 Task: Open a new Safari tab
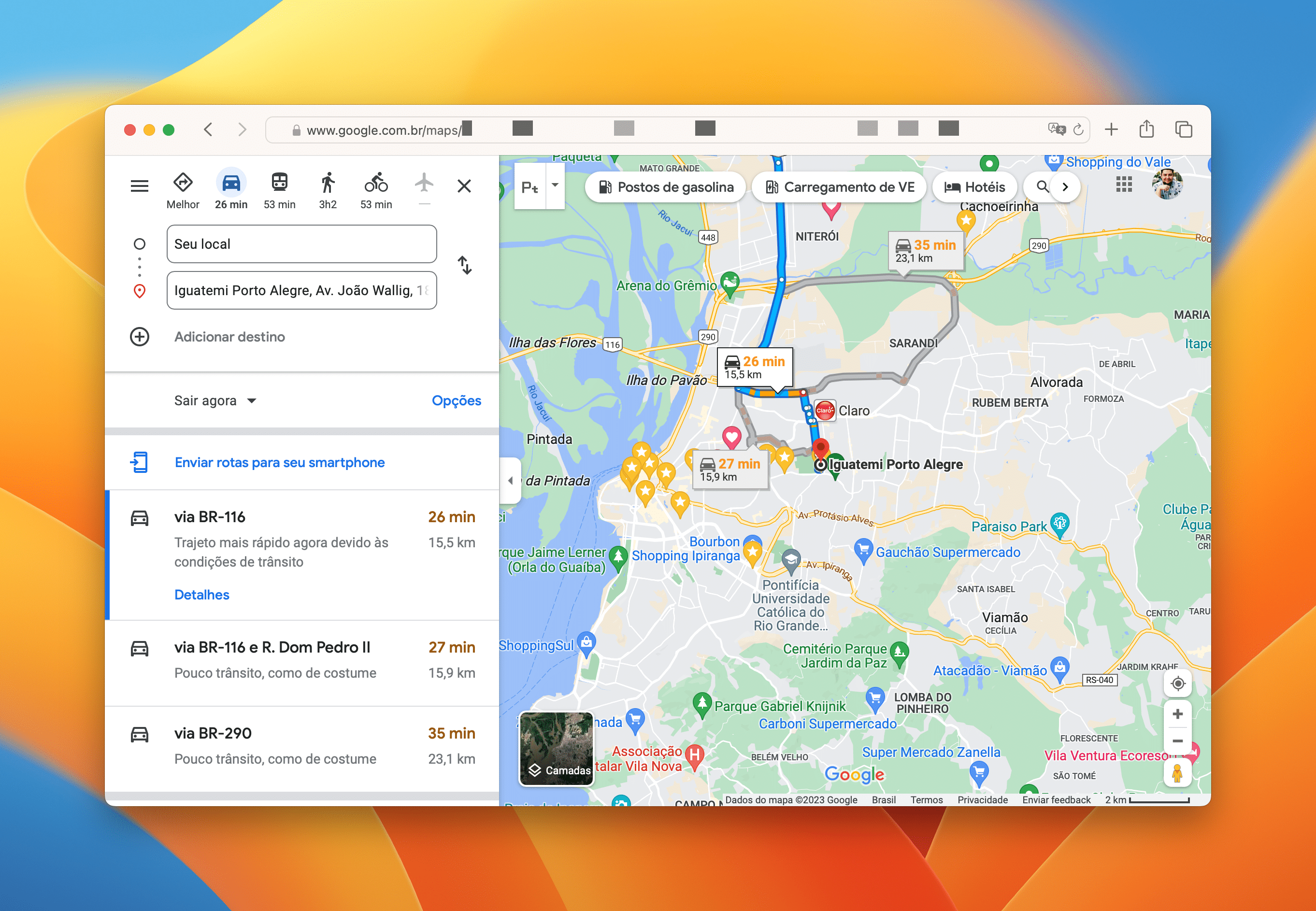click(x=1111, y=129)
